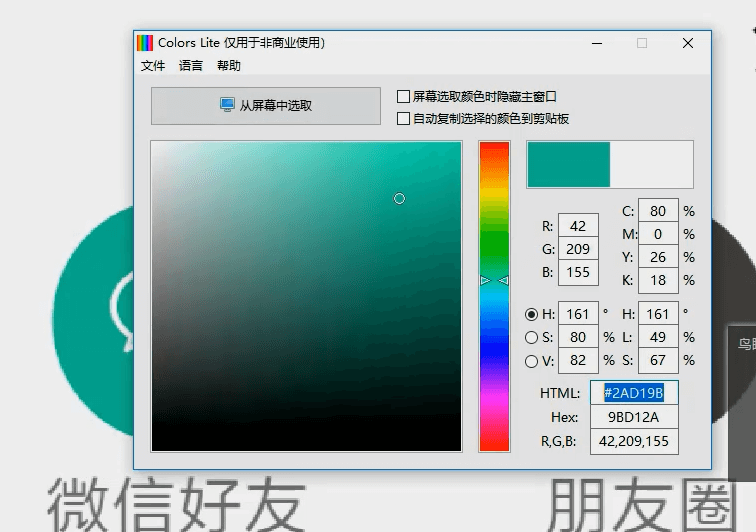Click the Colors Lite title bar text
756x532 pixels.
point(242,43)
